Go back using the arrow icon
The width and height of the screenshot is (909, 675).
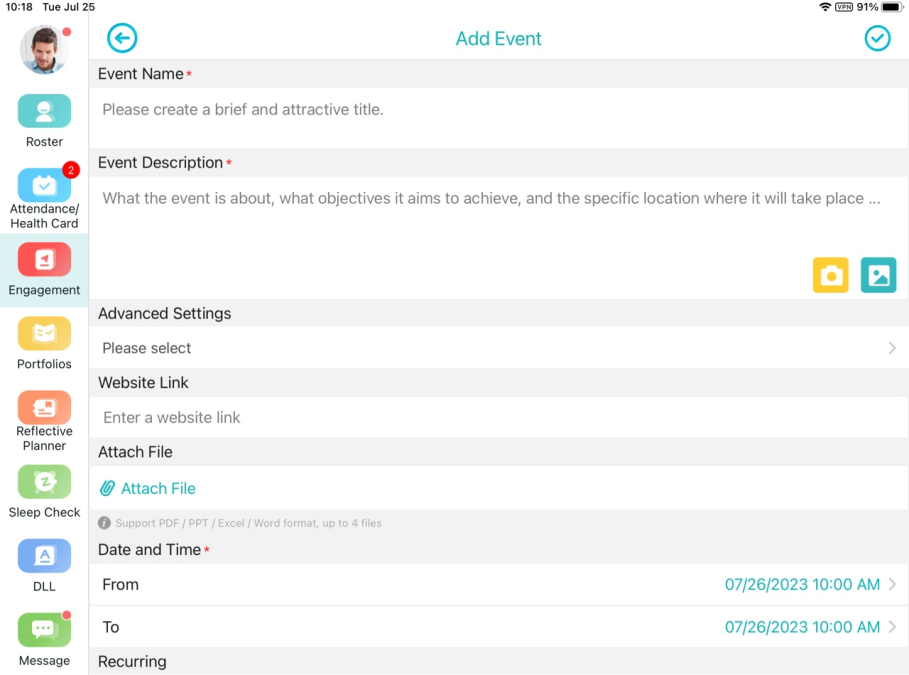pyautogui.click(x=122, y=38)
